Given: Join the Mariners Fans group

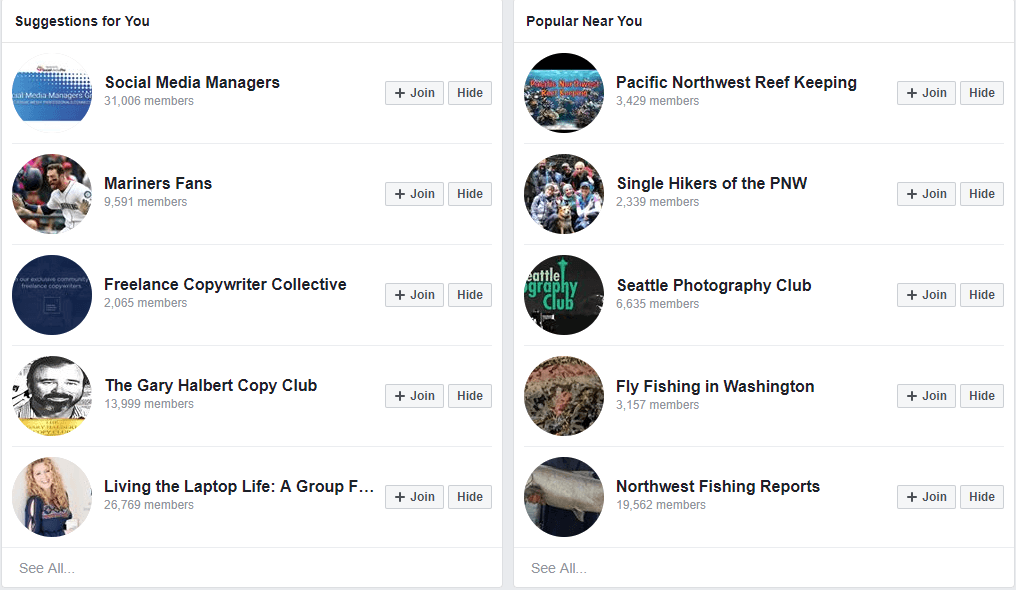Looking at the screenshot, I should [414, 193].
